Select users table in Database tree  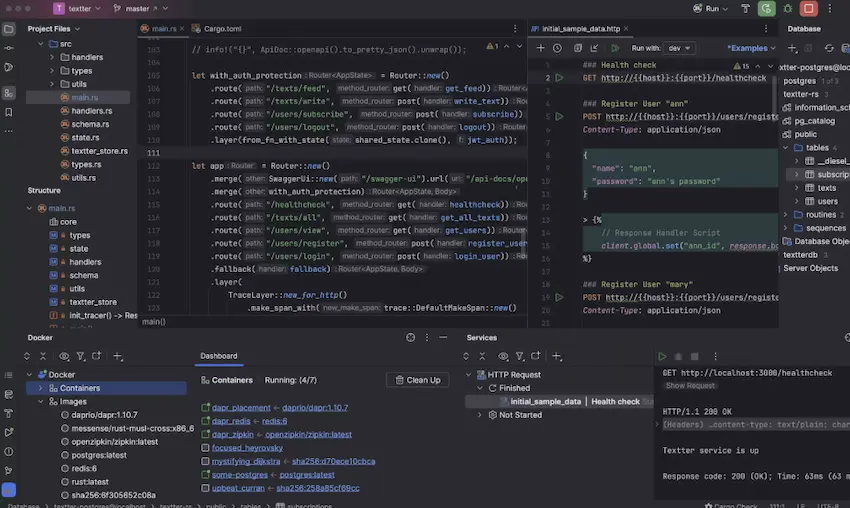point(827,201)
